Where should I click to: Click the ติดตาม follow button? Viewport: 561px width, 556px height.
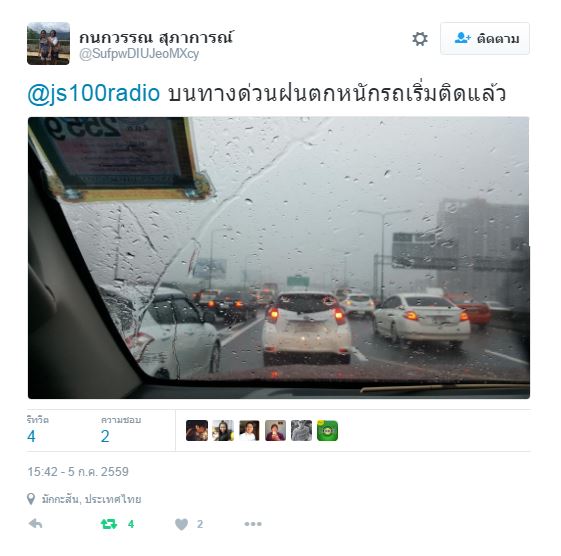(485, 38)
